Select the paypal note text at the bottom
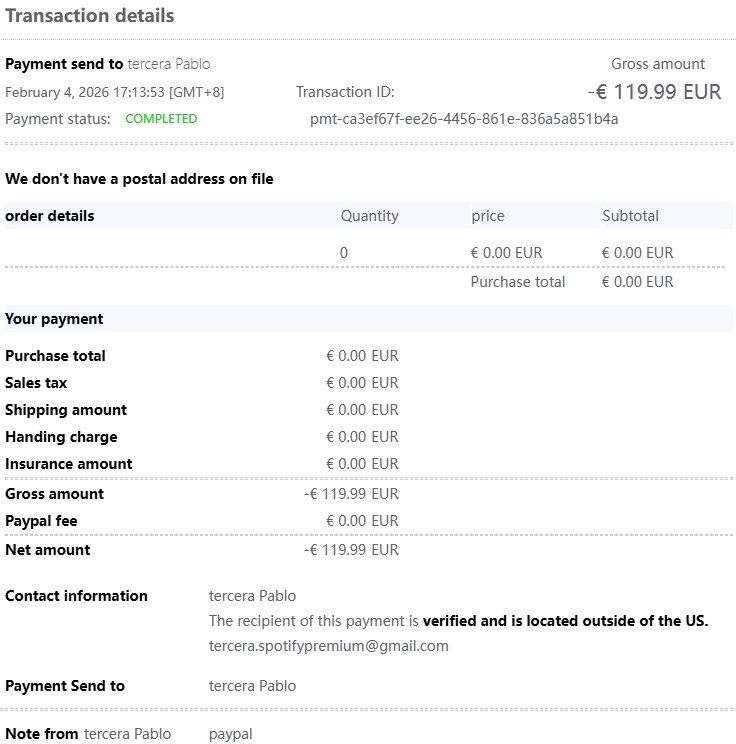 230,734
